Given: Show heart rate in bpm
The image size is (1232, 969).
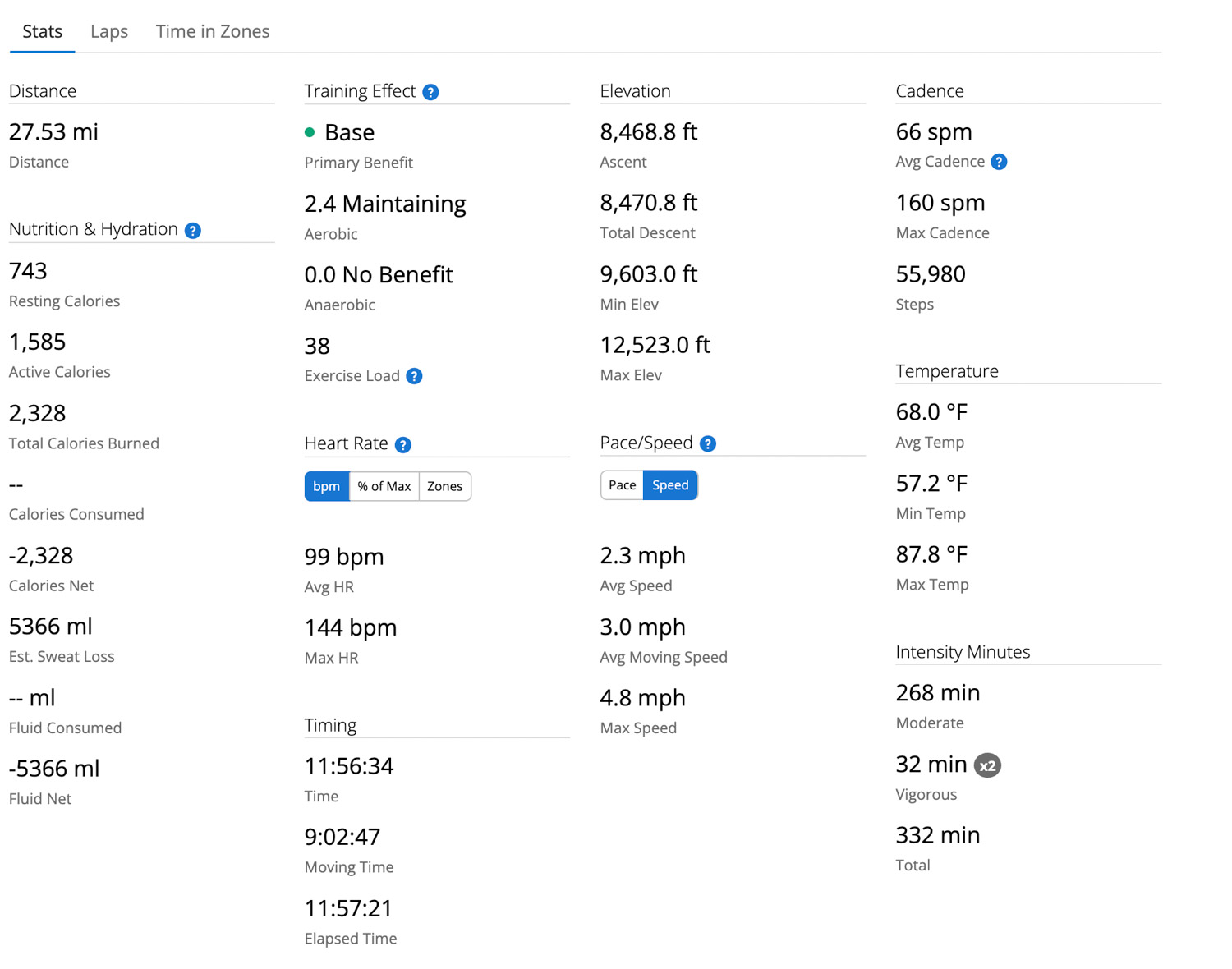Looking at the screenshot, I should (326, 486).
